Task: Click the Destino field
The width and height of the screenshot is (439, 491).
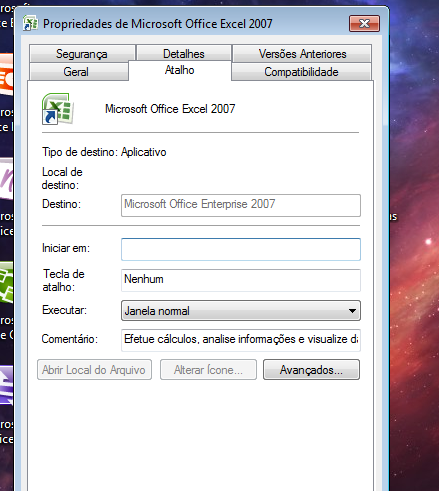Action: point(241,205)
